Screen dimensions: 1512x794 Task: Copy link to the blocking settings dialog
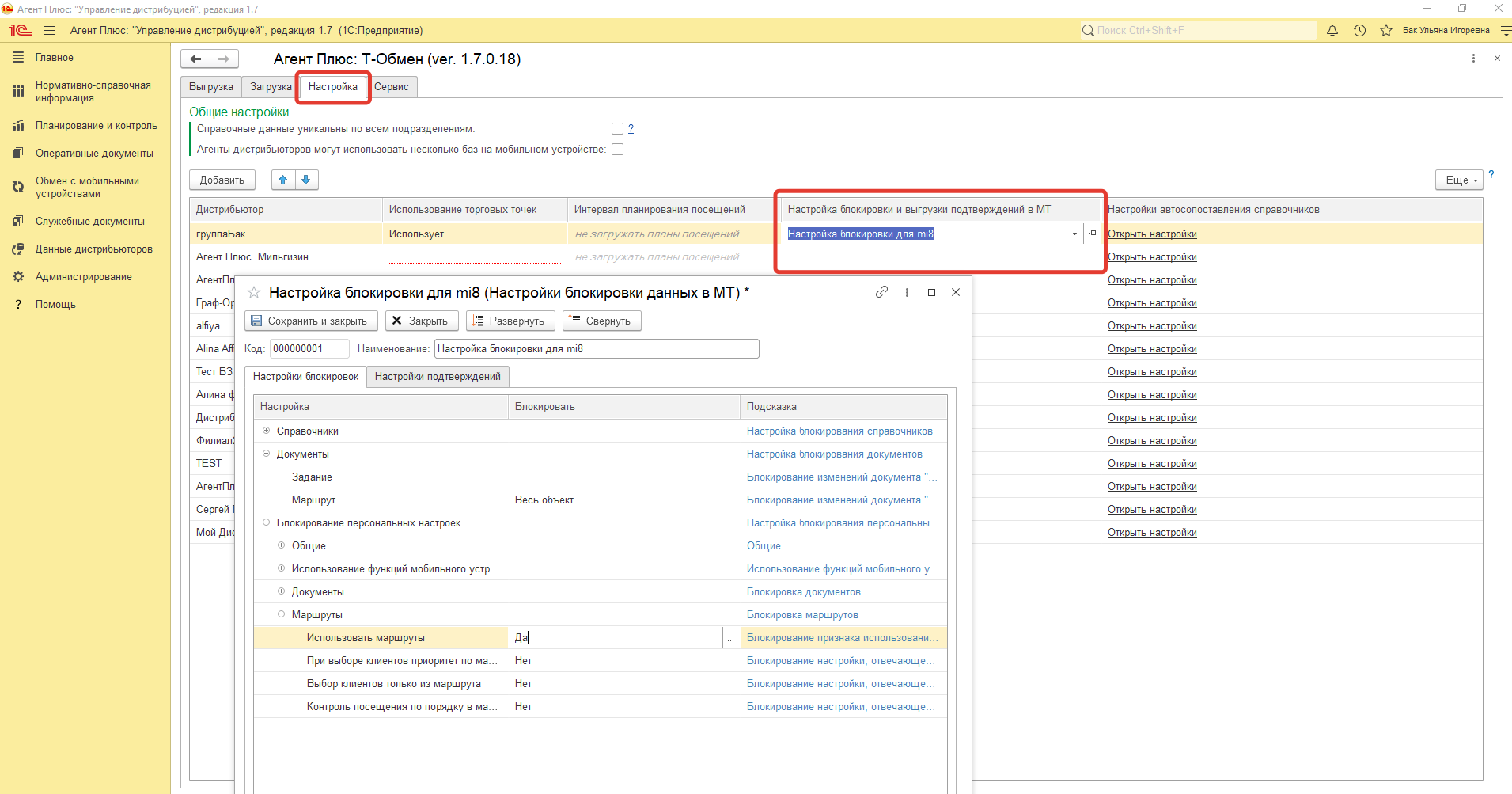click(881, 292)
